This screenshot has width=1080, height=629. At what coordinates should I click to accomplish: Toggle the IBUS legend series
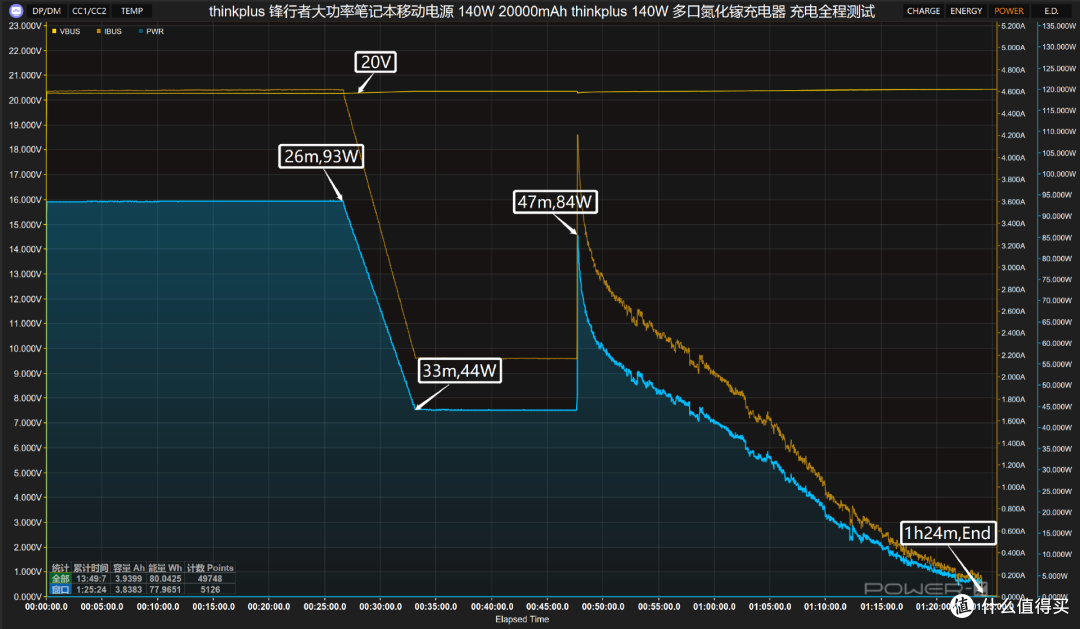pyautogui.click(x=109, y=32)
